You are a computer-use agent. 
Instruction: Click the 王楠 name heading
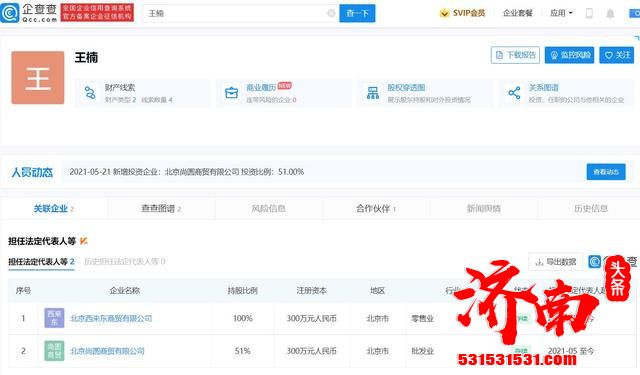click(x=86, y=58)
